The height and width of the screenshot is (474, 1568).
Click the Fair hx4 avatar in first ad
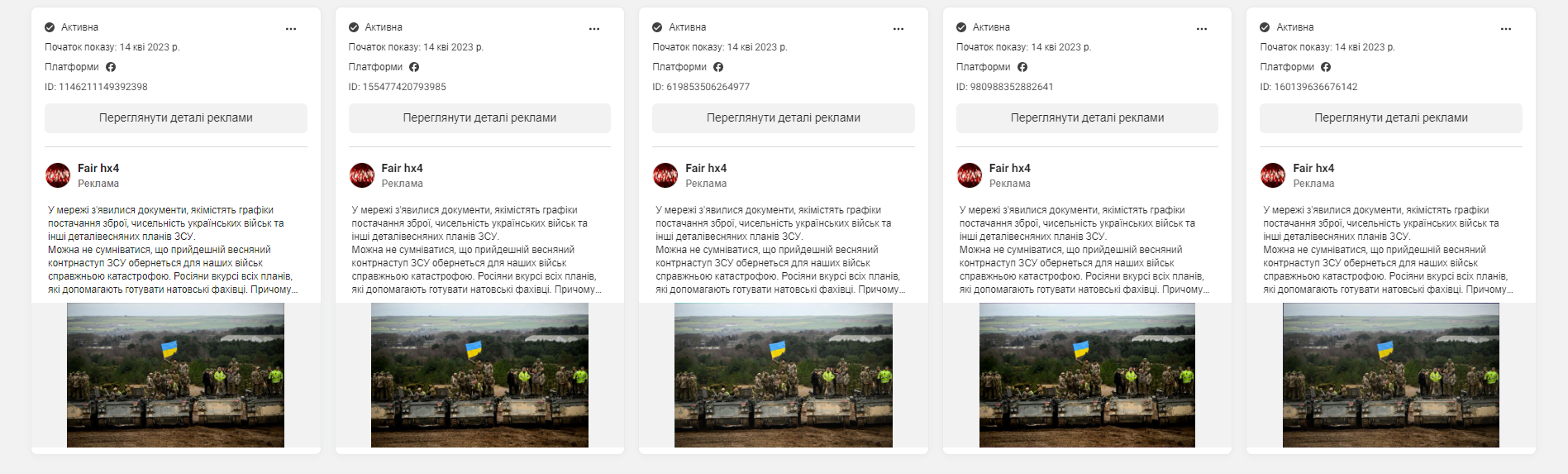pos(58,175)
